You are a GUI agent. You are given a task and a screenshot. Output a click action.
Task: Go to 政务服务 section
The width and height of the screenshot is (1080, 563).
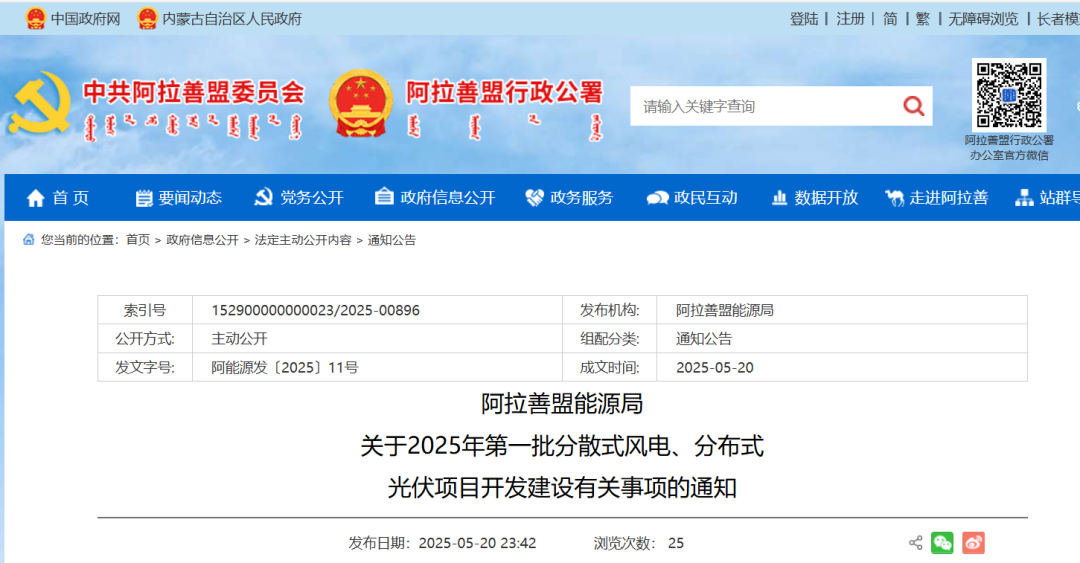click(x=569, y=198)
